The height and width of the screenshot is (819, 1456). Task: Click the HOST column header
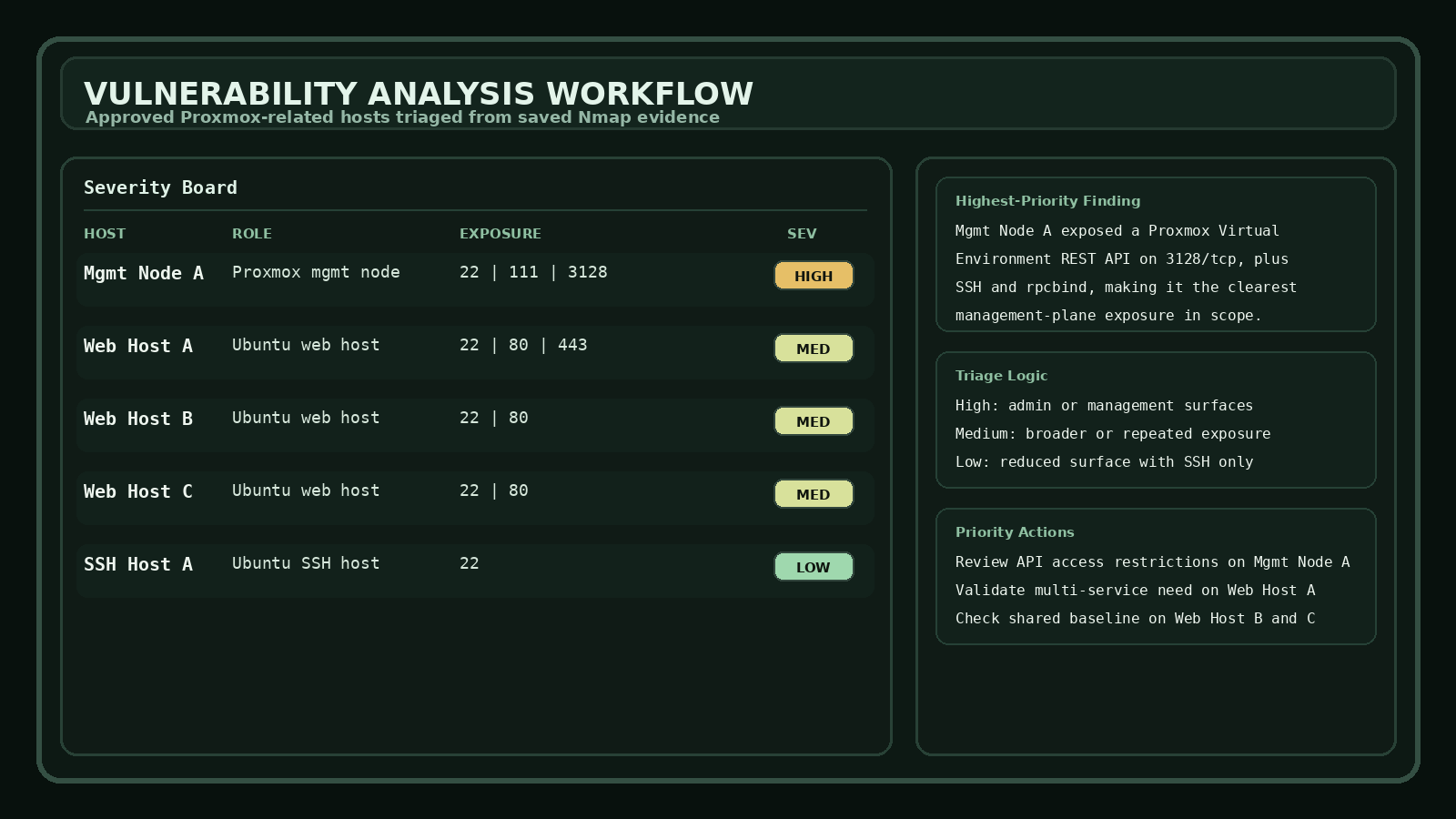[105, 234]
